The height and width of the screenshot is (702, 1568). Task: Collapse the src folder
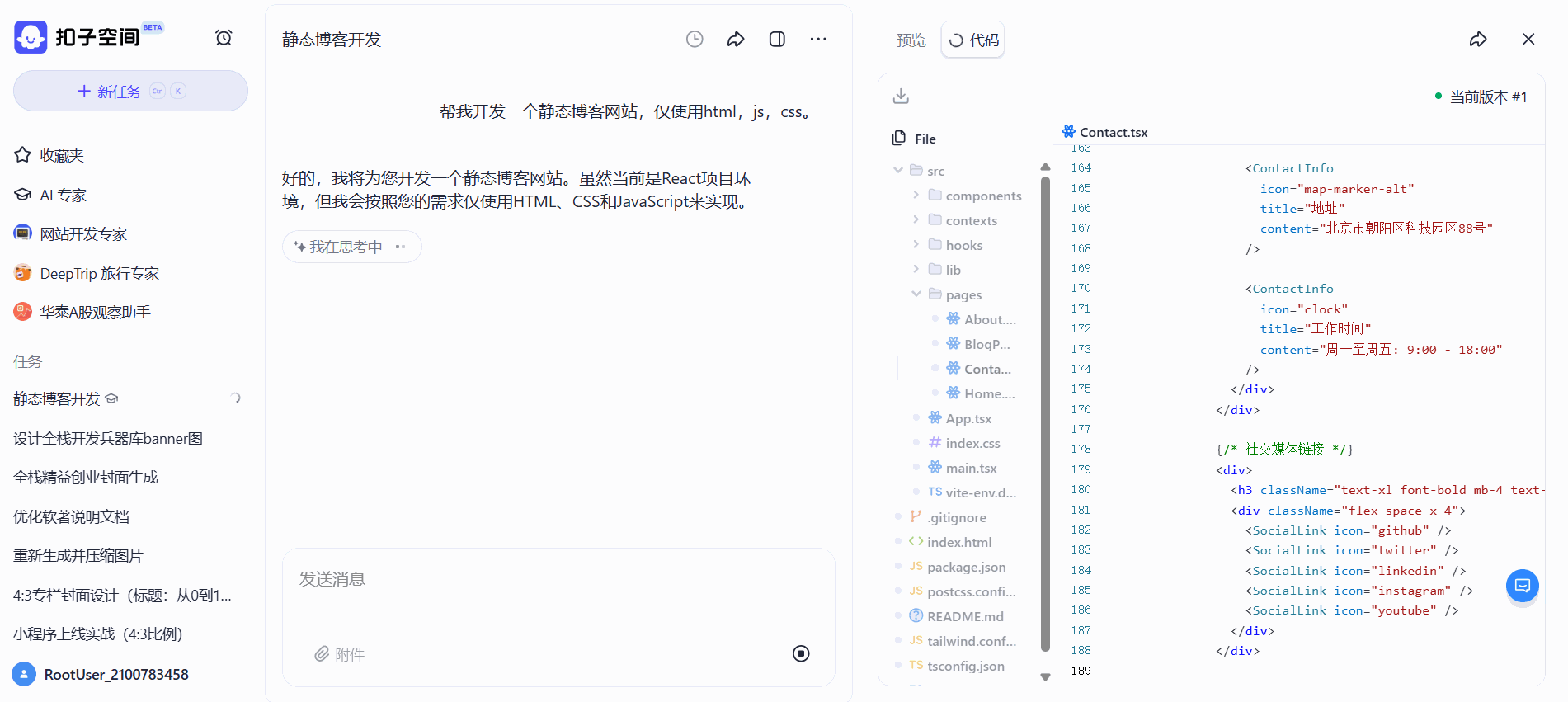pyautogui.click(x=898, y=171)
